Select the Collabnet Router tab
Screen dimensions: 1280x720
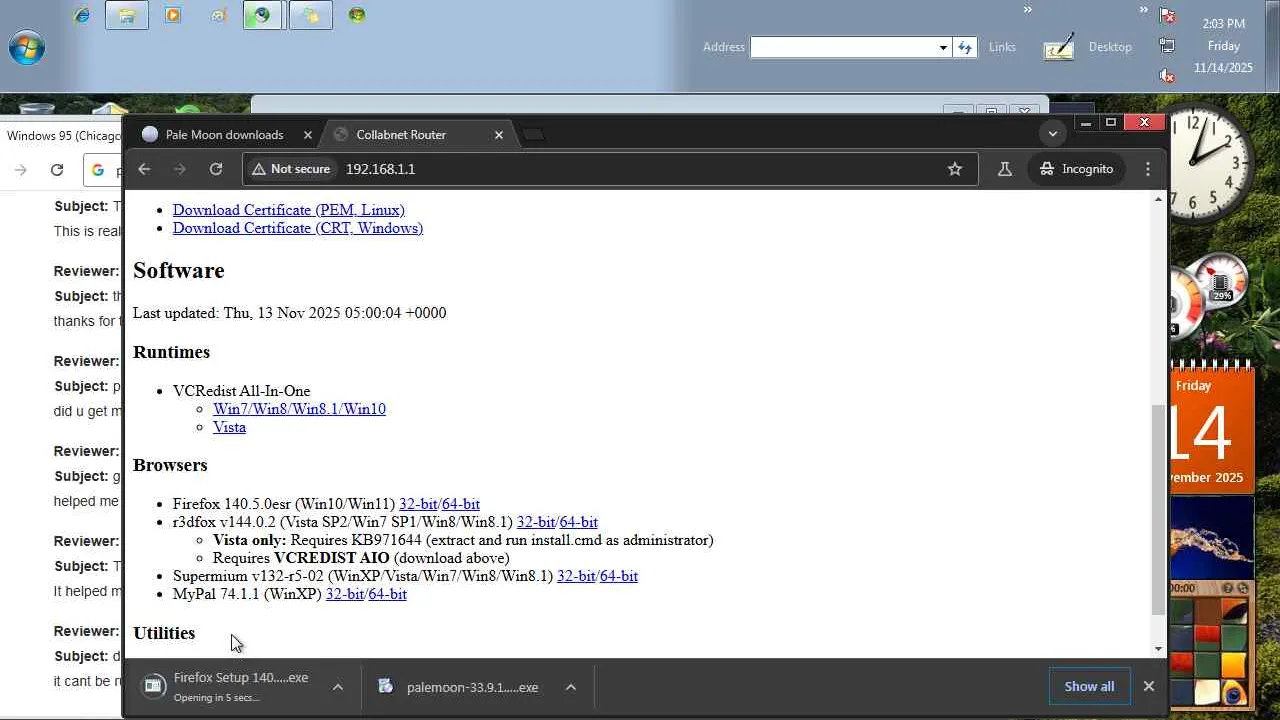click(x=419, y=135)
